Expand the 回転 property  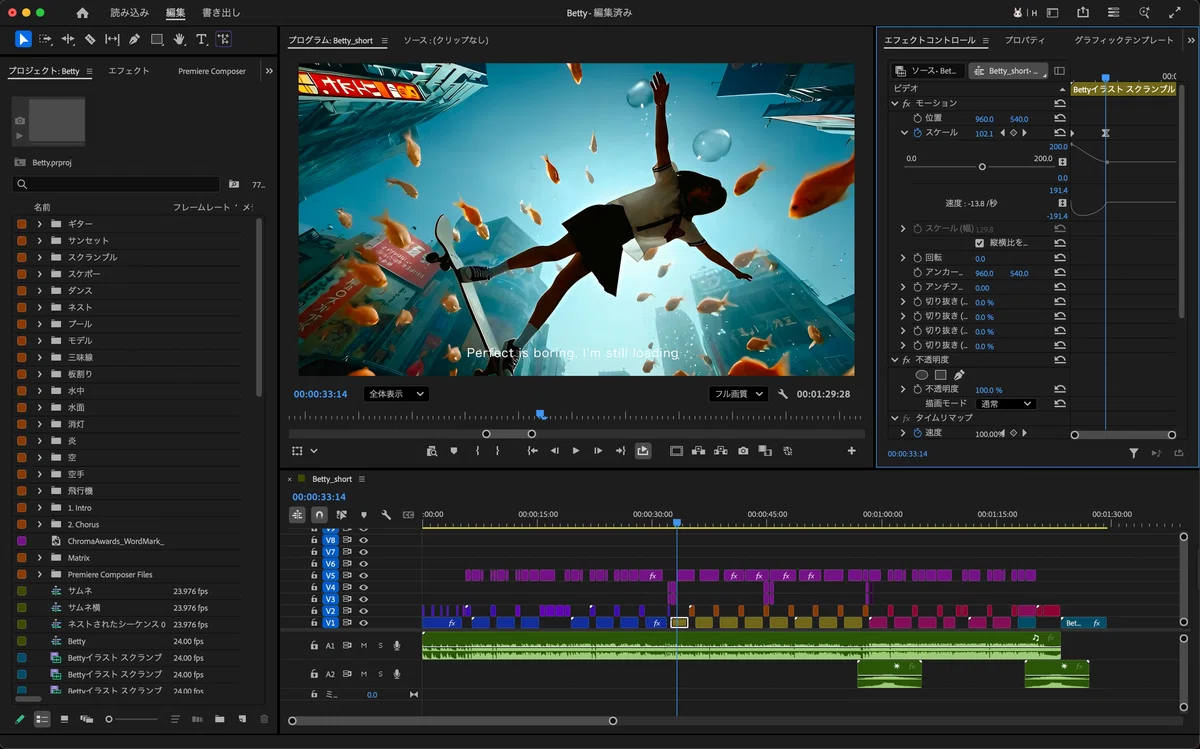[903, 258]
